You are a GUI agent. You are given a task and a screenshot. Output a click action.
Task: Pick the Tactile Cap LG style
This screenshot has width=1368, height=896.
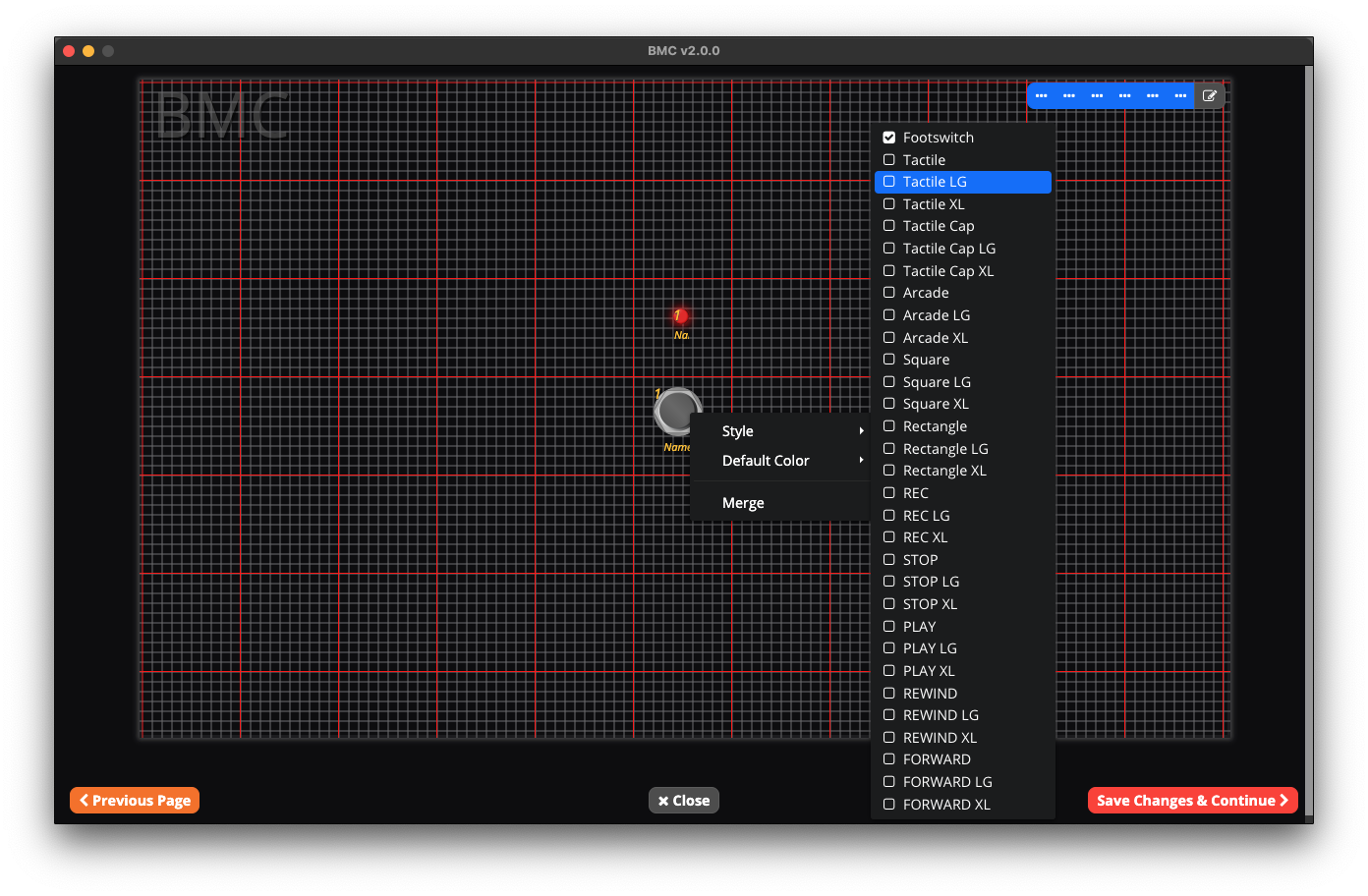963,249
